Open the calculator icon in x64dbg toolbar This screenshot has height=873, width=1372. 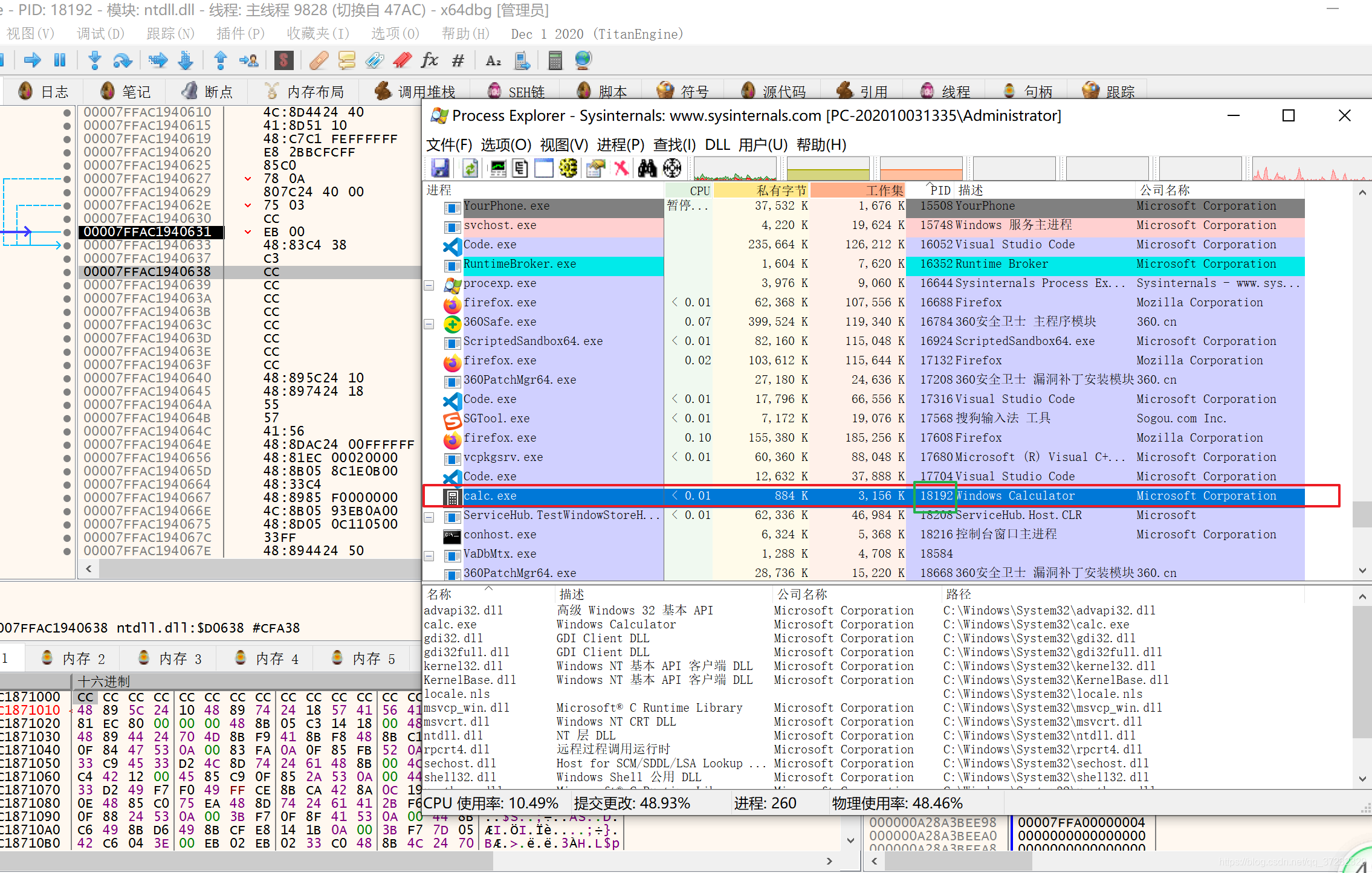tap(555, 60)
